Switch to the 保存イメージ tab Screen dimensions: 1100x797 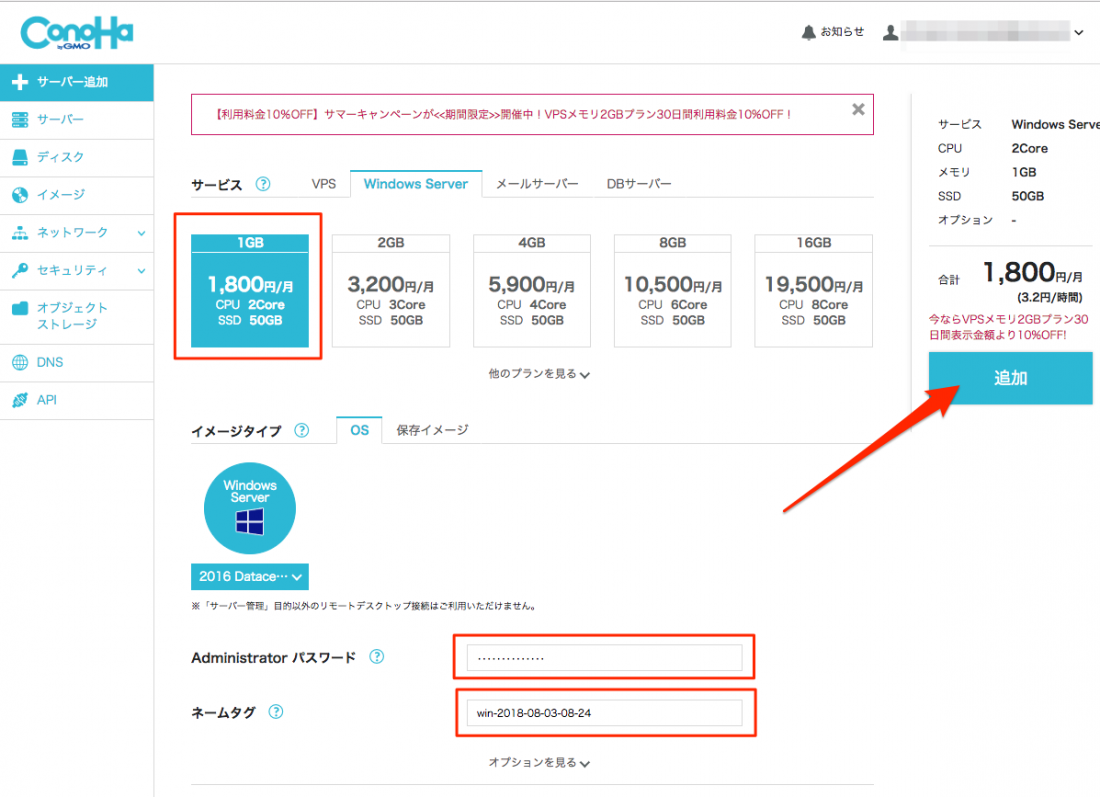point(432,430)
